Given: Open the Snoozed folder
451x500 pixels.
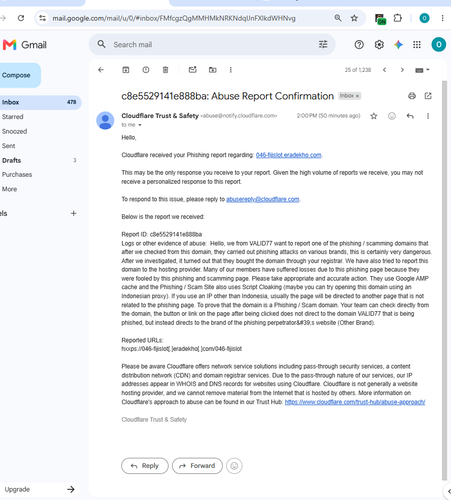Looking at the screenshot, I should click(x=14, y=131).
